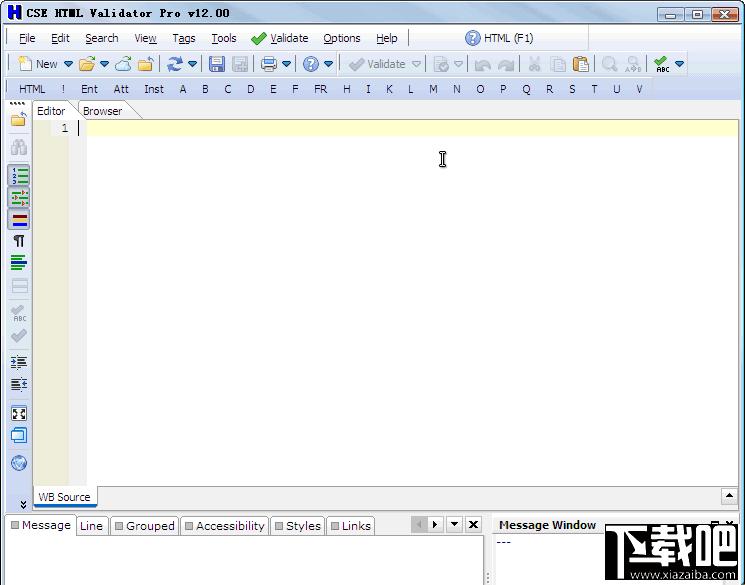The image size is (745, 585).
Task: Click in editor line 1 text area
Action: point(411,128)
